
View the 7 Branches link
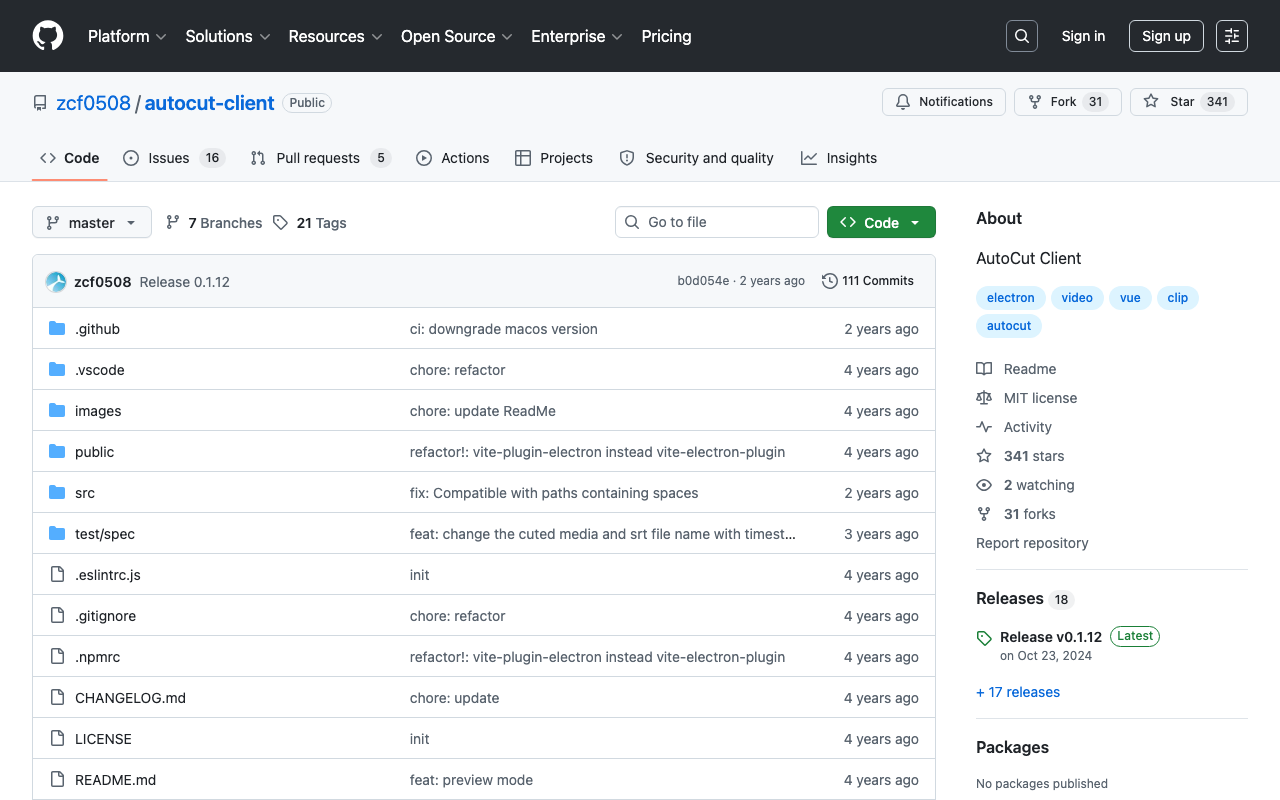click(214, 223)
